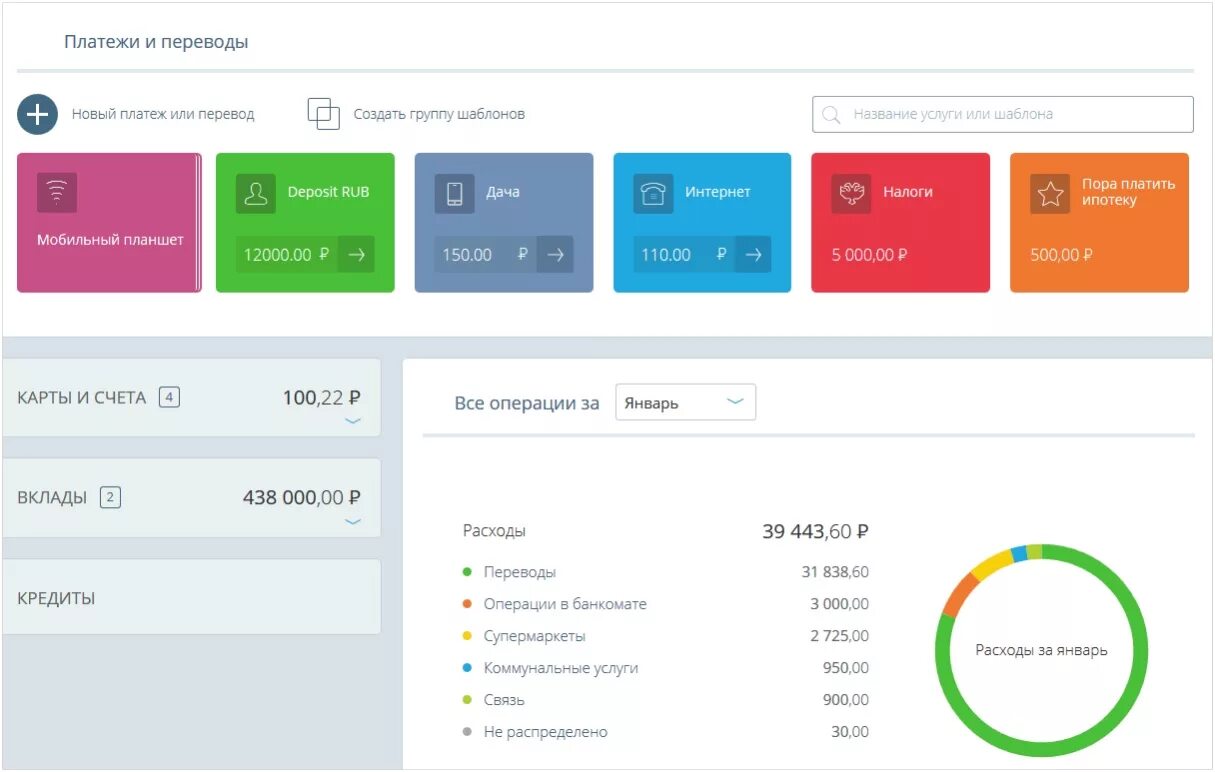Click the count badge 4 next to КАРТЫ И СЧЕТА

pos(169,397)
